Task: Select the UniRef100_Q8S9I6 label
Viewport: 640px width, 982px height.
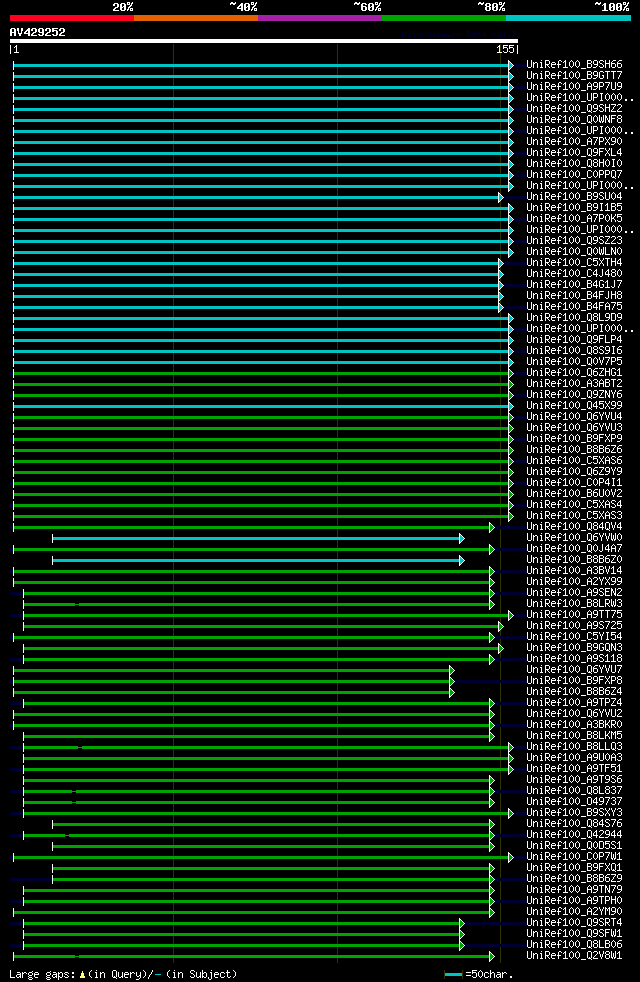Action: [x=574, y=351]
